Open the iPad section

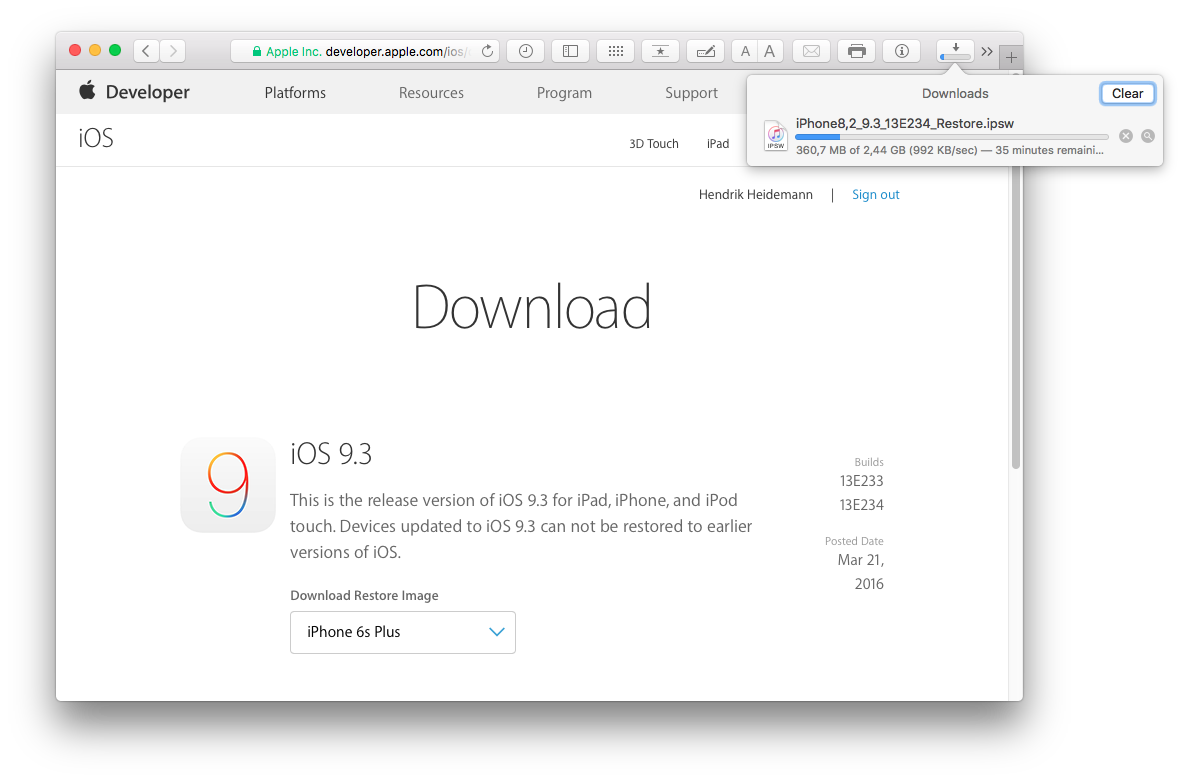[x=717, y=143]
